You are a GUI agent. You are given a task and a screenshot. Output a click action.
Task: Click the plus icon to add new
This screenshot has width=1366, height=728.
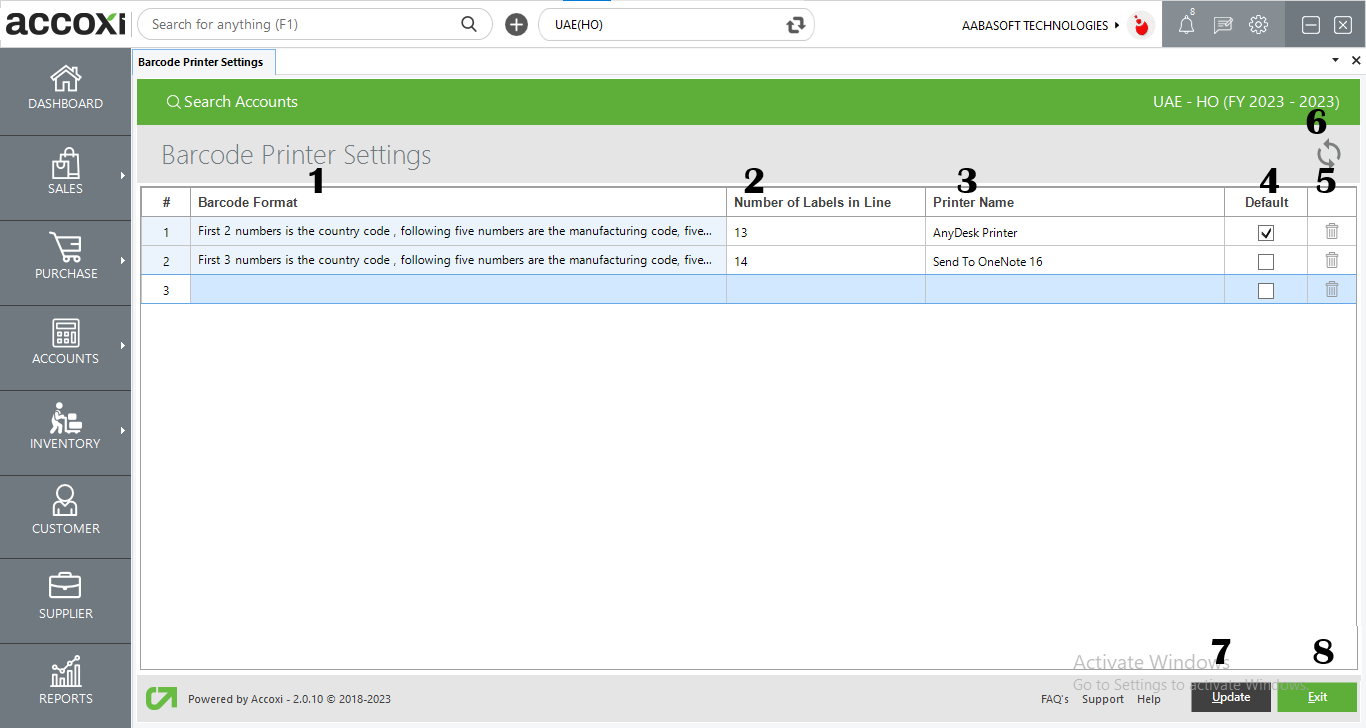[516, 24]
